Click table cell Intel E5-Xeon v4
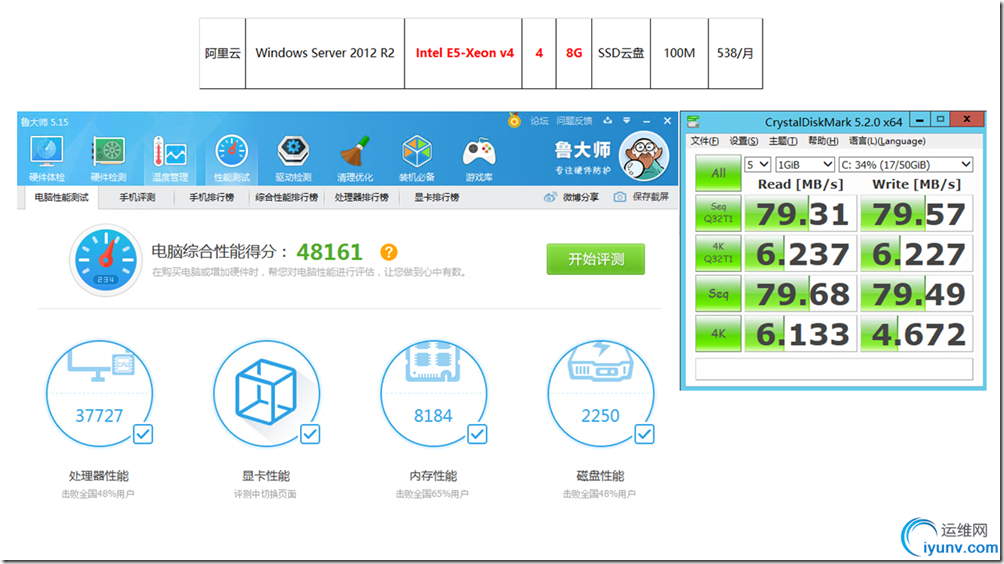This screenshot has height=564, width=1004. (x=464, y=53)
